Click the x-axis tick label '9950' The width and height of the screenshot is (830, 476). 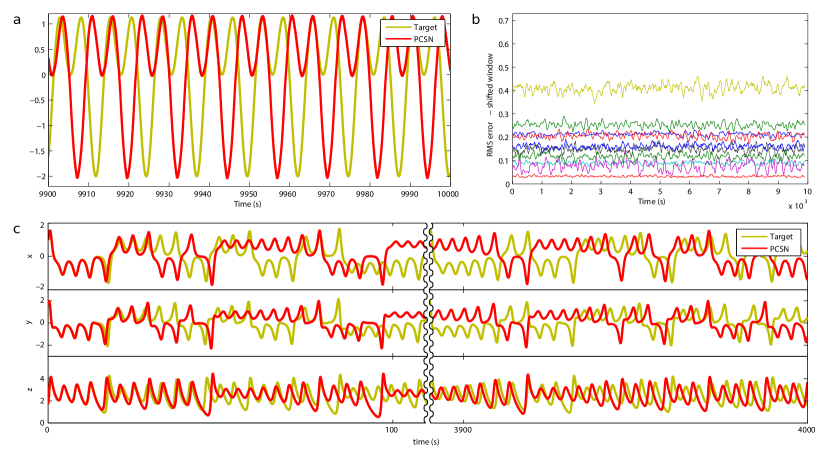pyautogui.click(x=249, y=194)
